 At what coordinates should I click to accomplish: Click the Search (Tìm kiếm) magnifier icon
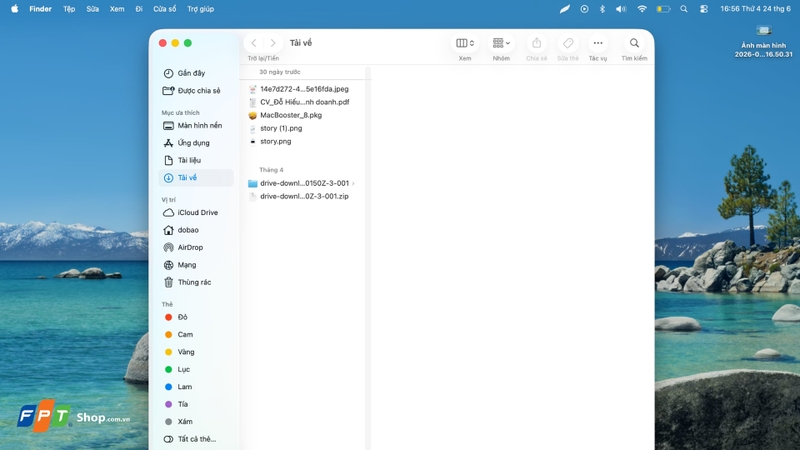point(634,43)
